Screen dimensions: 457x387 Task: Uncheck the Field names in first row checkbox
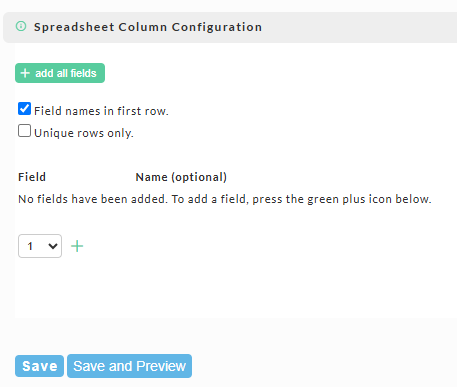[24, 109]
